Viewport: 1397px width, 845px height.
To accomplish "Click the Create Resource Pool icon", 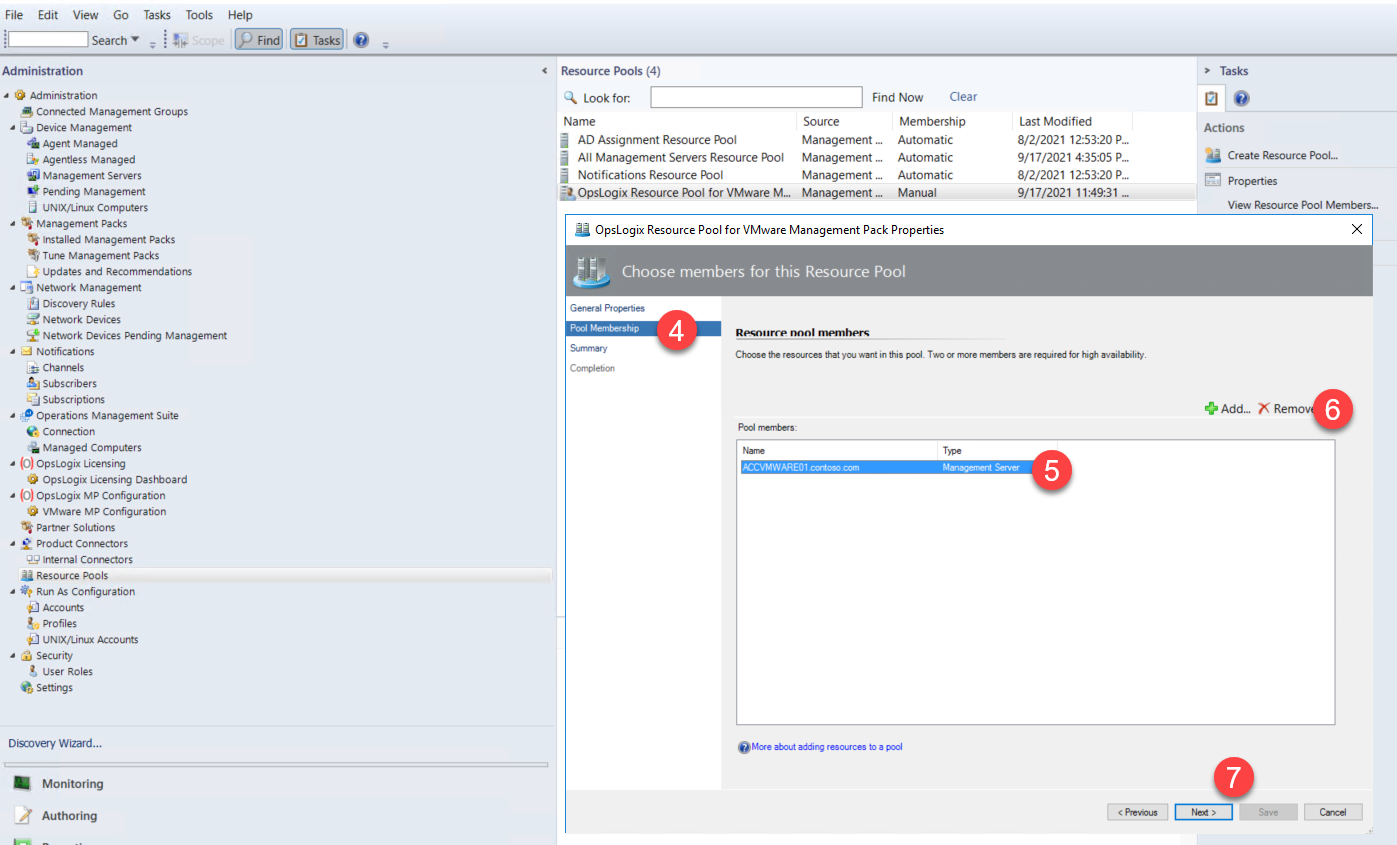I will pyautogui.click(x=1213, y=155).
